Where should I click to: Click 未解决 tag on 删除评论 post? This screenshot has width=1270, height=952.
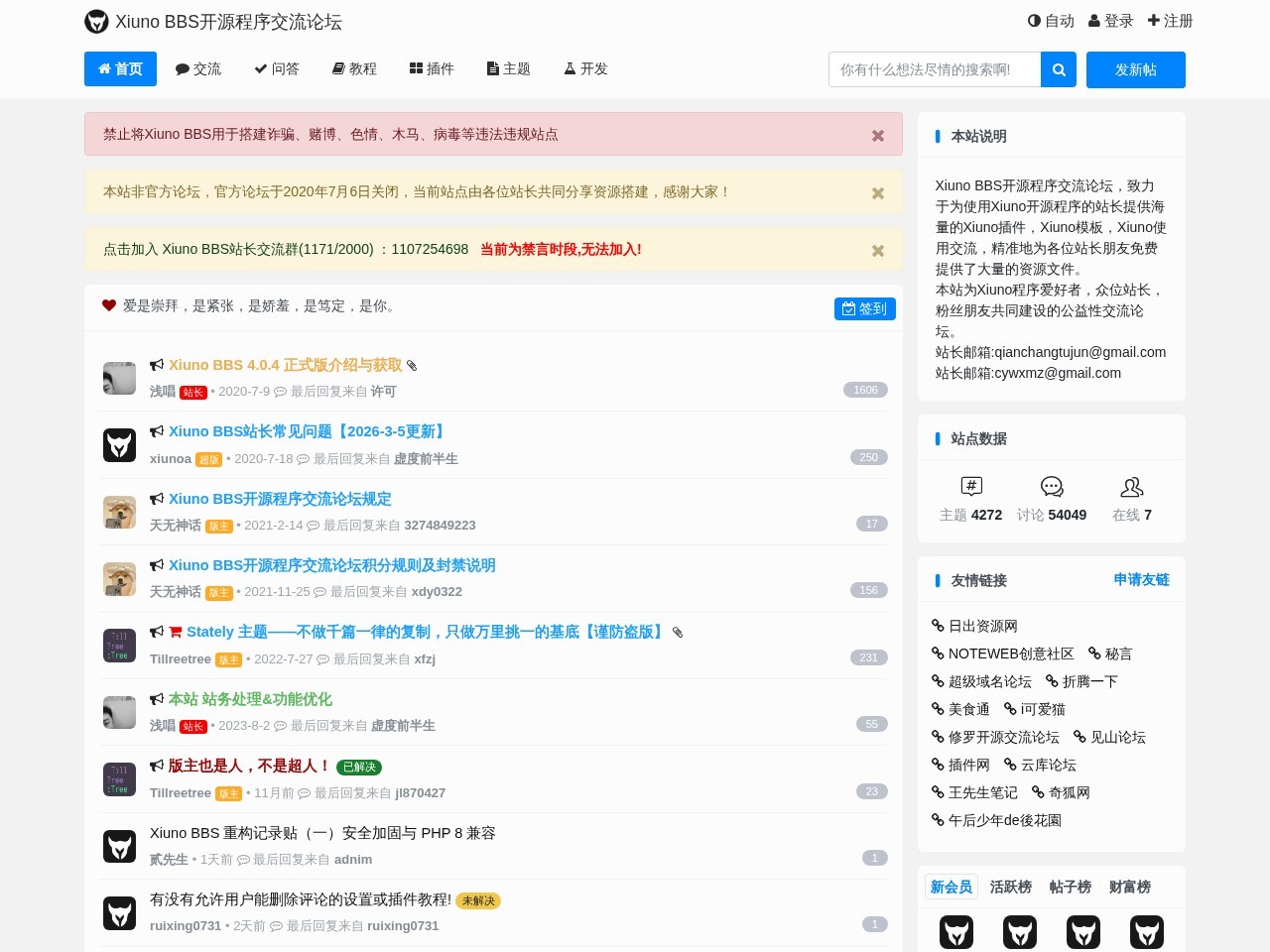pos(478,900)
